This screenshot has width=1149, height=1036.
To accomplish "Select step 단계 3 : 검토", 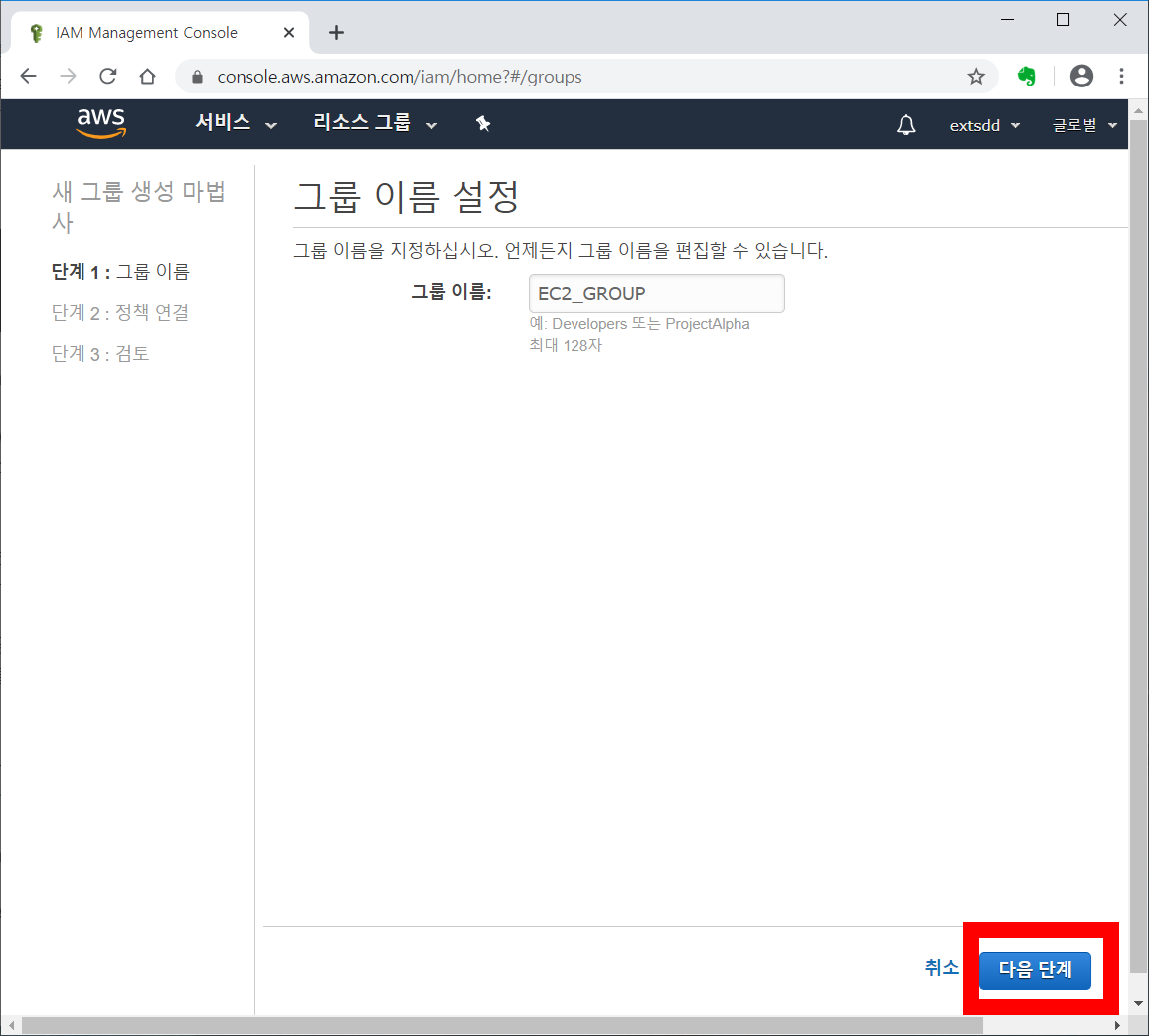I will [100, 353].
